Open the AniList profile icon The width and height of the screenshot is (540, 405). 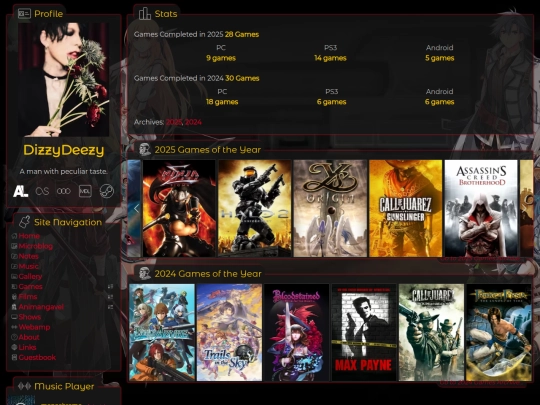click(20, 191)
